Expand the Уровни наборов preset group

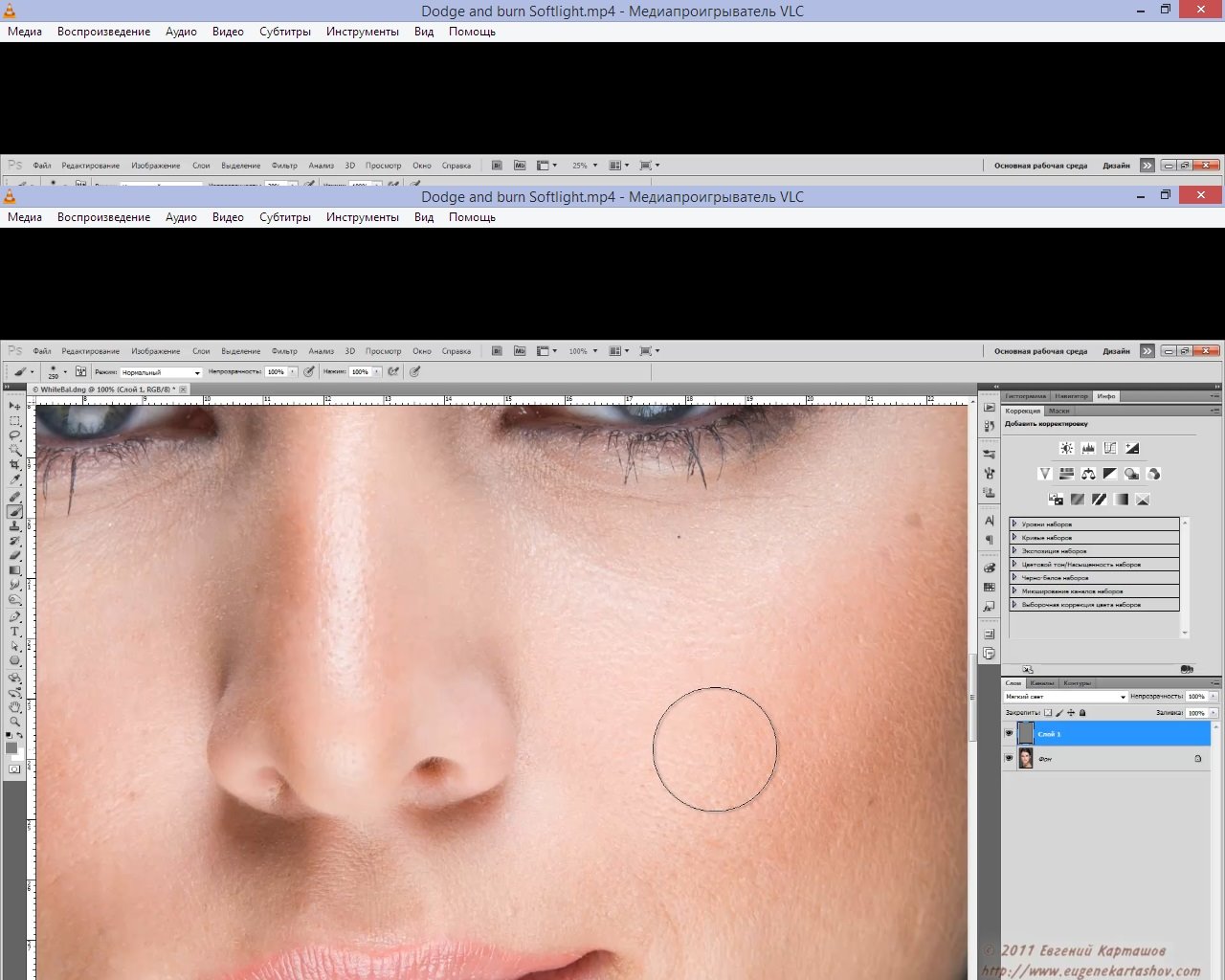coord(1014,524)
